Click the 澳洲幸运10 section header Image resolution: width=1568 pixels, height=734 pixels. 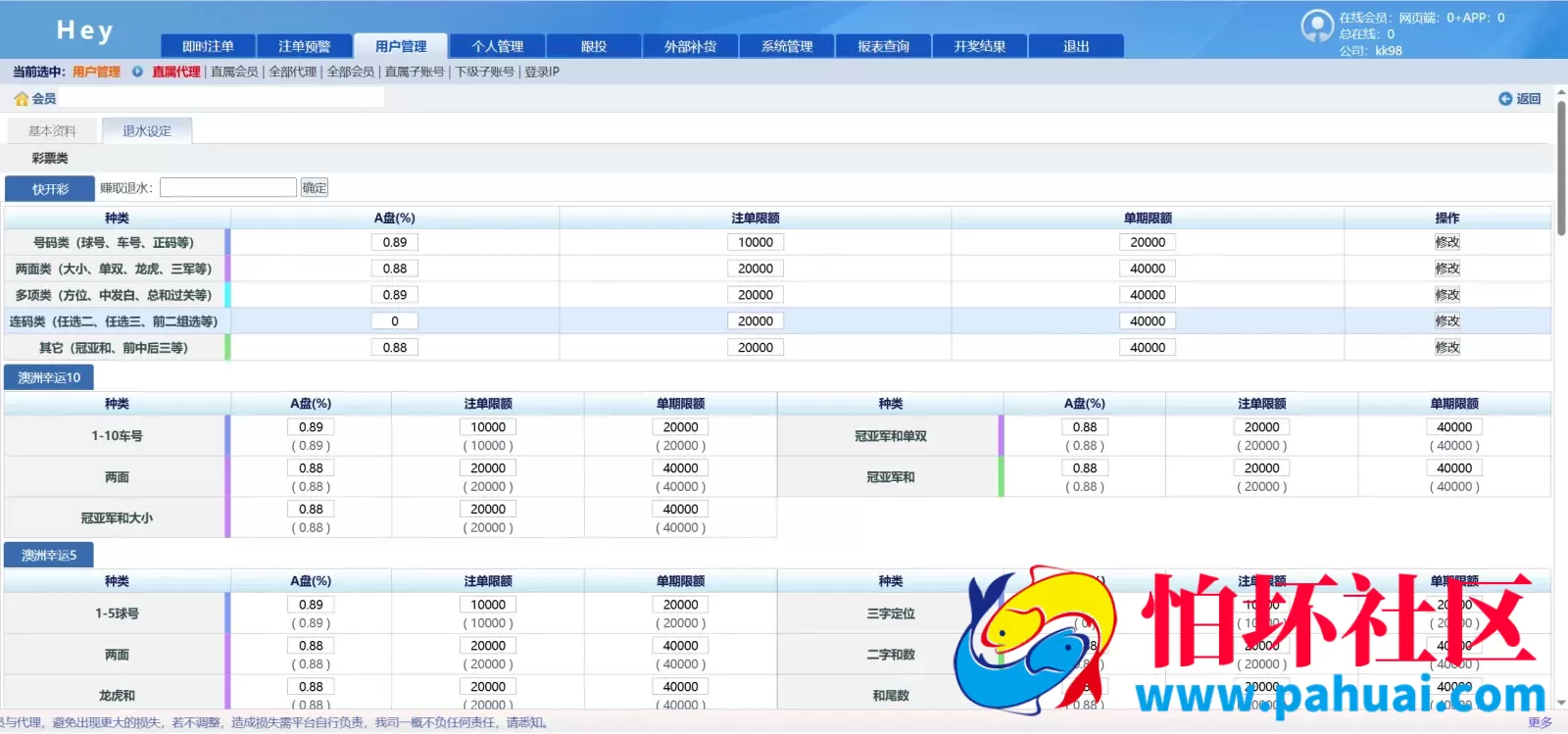[49, 378]
